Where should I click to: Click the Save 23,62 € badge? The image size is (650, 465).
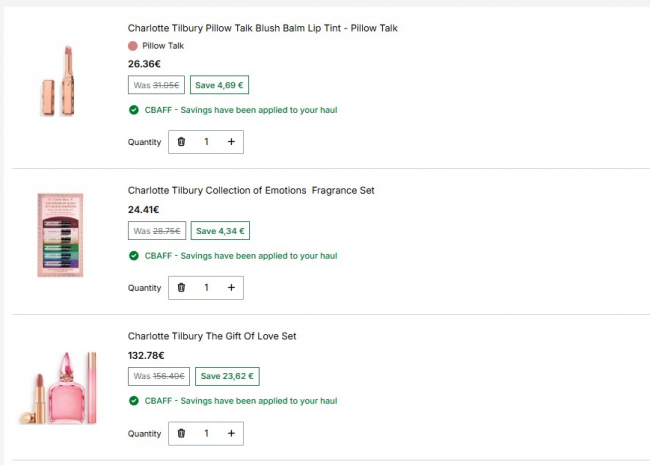(x=227, y=376)
